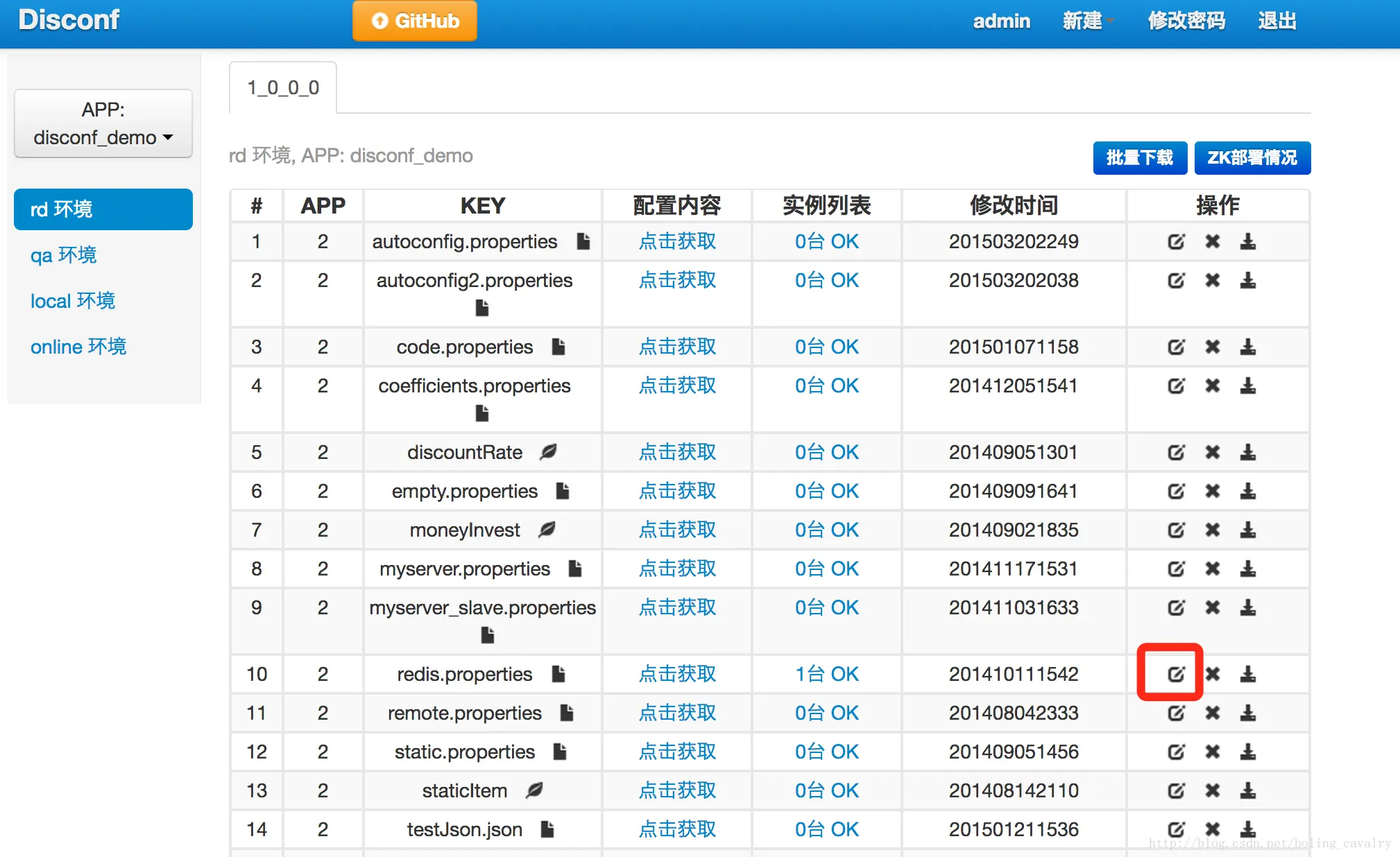Switch to online 环境 in sidebar
The image size is (1400, 857).
(x=78, y=347)
